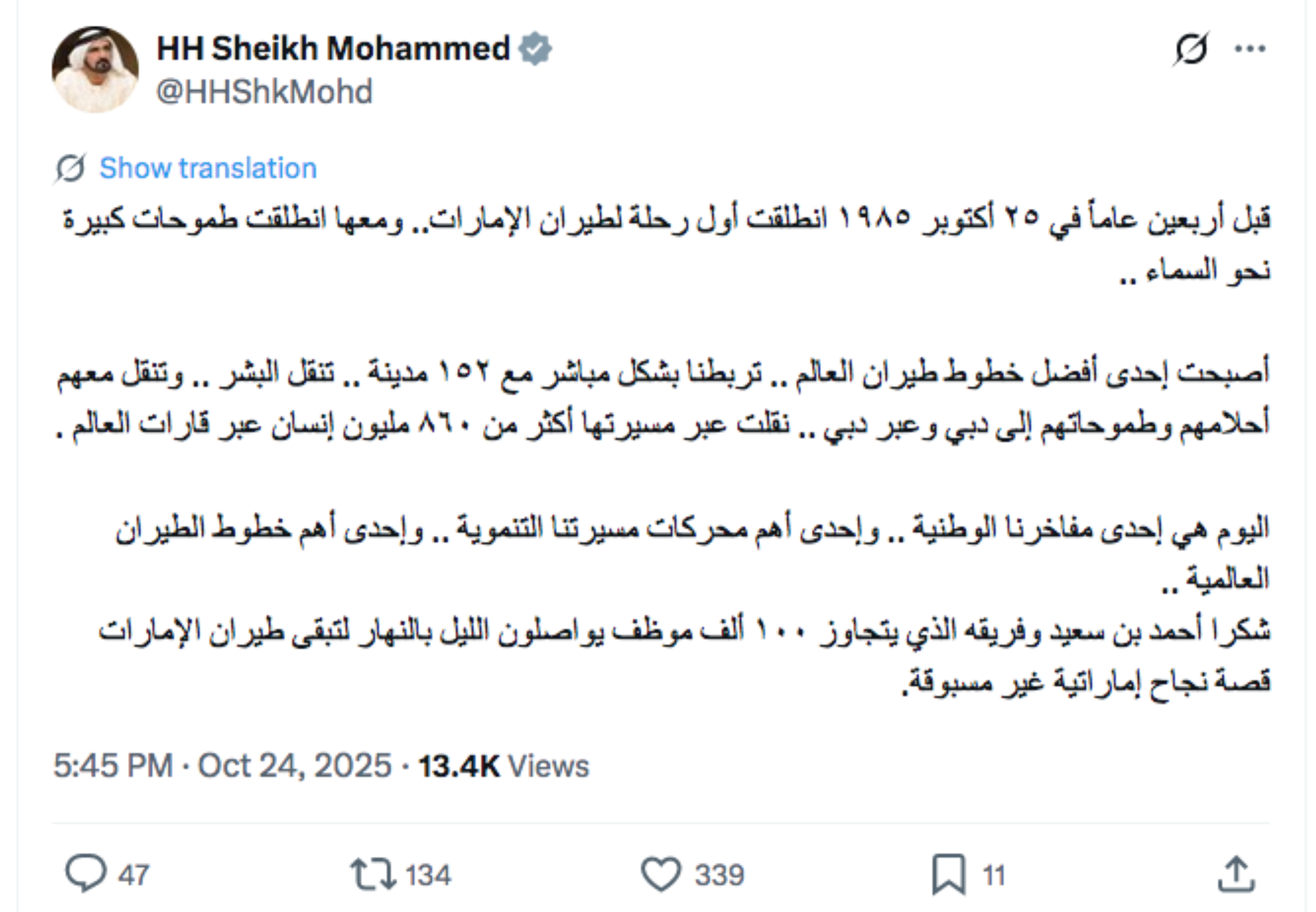Image resolution: width=1316 pixels, height=912 pixels.
Task: Click the icon beside Show translation
Action: (70, 169)
